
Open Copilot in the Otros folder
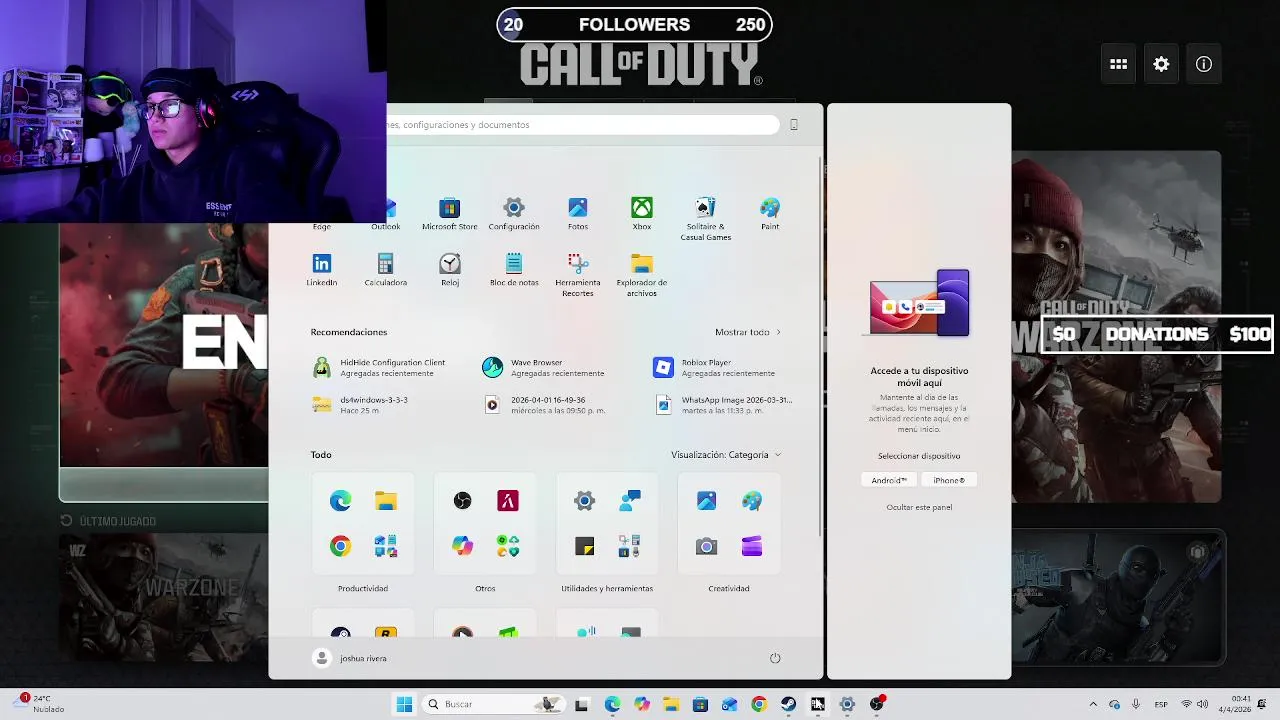coord(462,546)
